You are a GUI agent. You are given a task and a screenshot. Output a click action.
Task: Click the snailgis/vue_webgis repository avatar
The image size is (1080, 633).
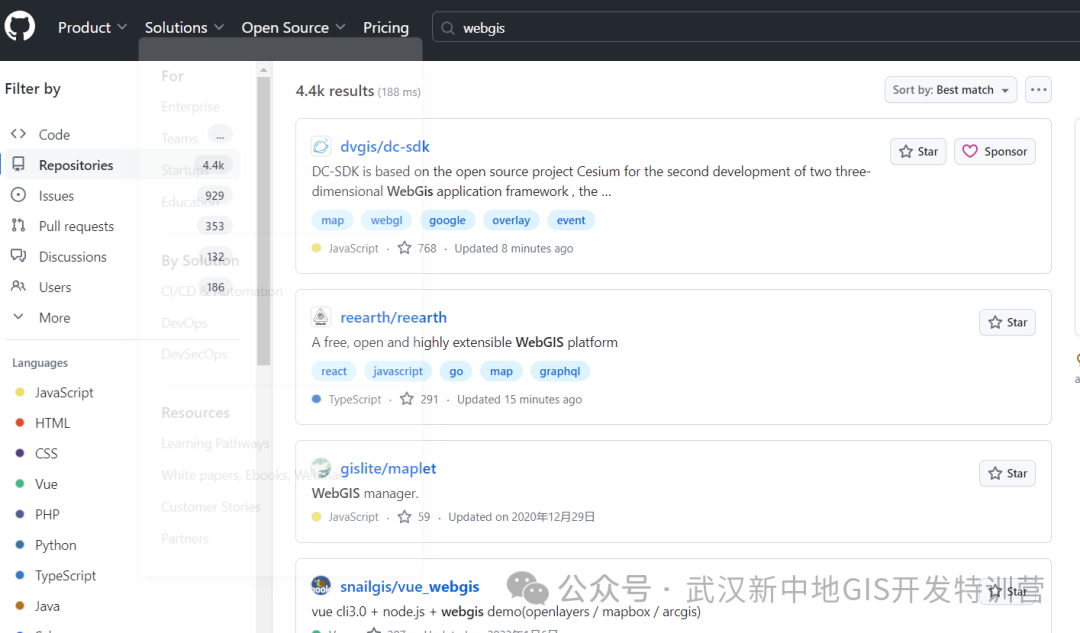tap(321, 585)
